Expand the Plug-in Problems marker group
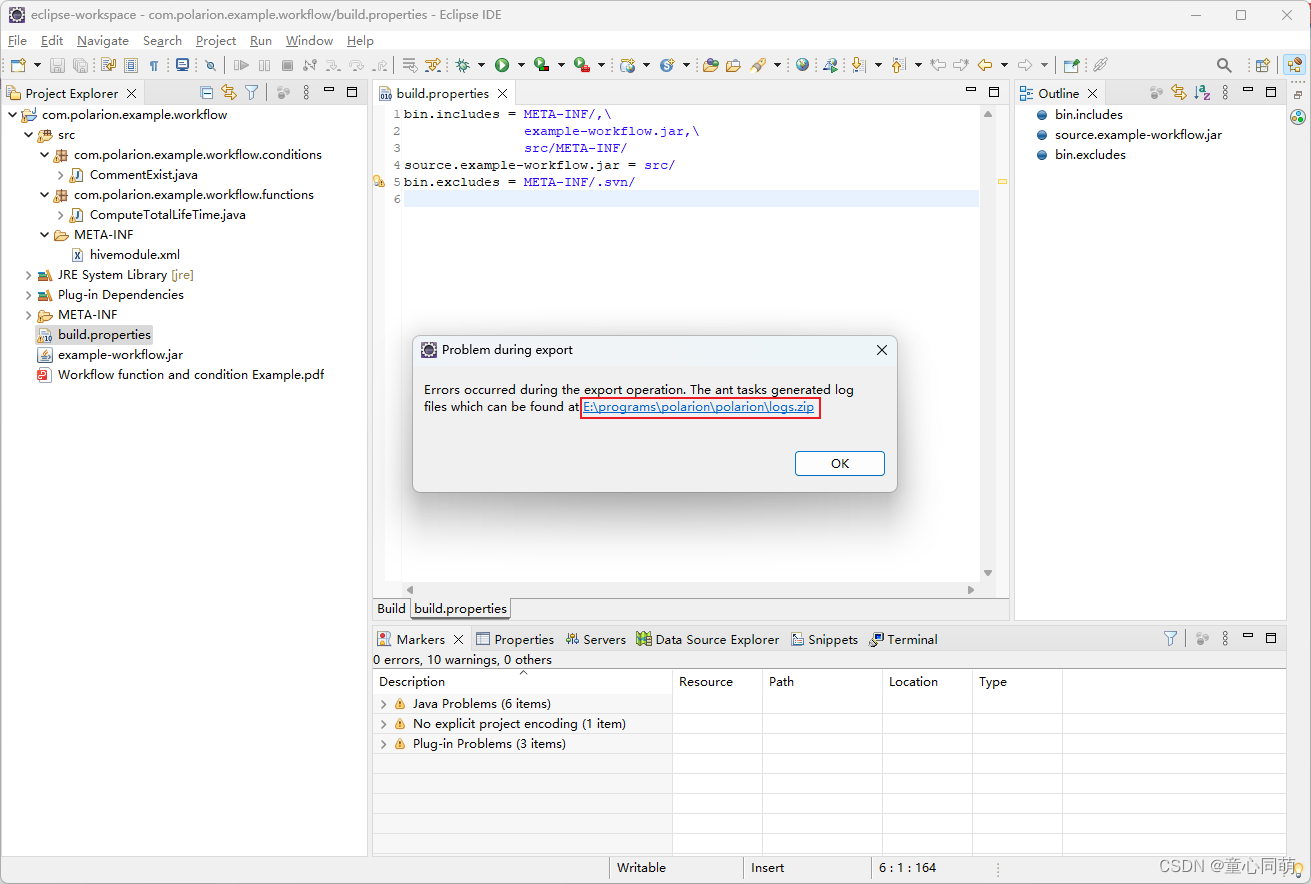1311x884 pixels. pyautogui.click(x=383, y=744)
